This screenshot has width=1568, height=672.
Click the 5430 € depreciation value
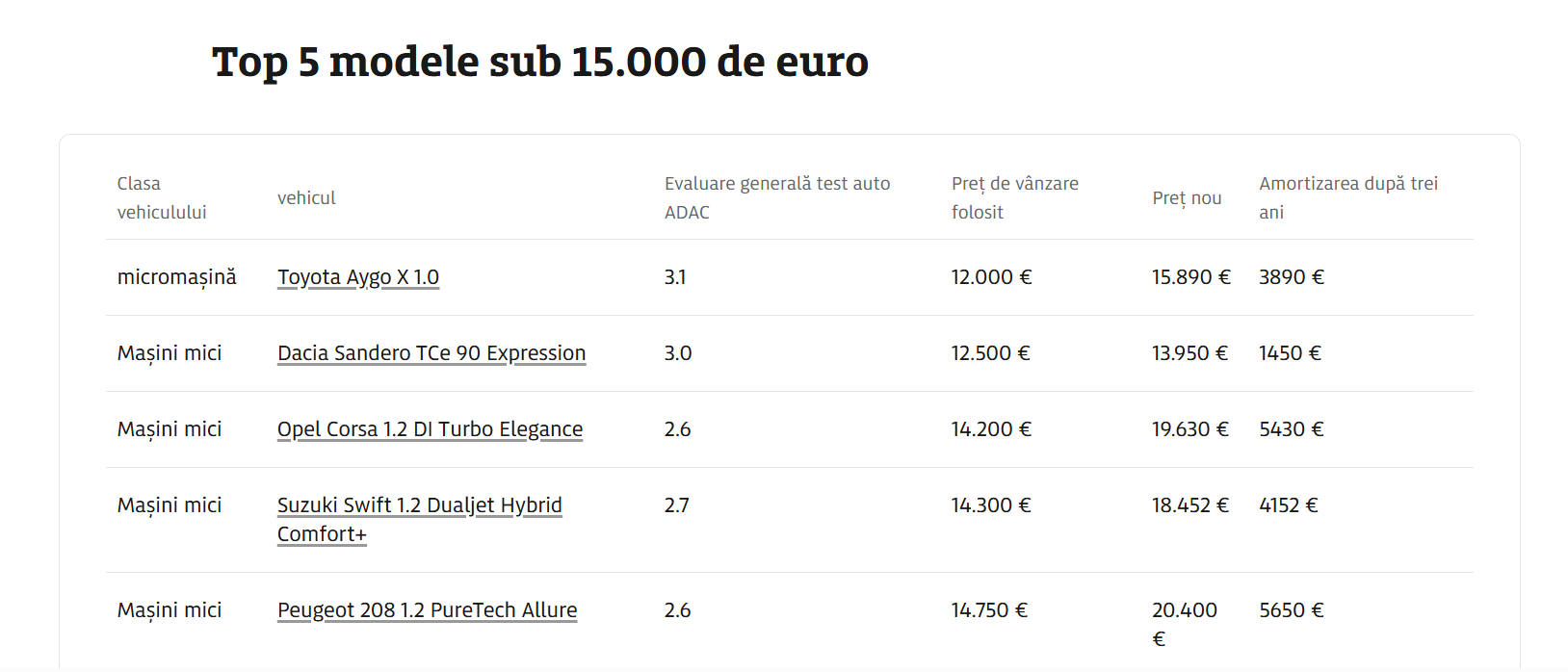pos(1291,429)
